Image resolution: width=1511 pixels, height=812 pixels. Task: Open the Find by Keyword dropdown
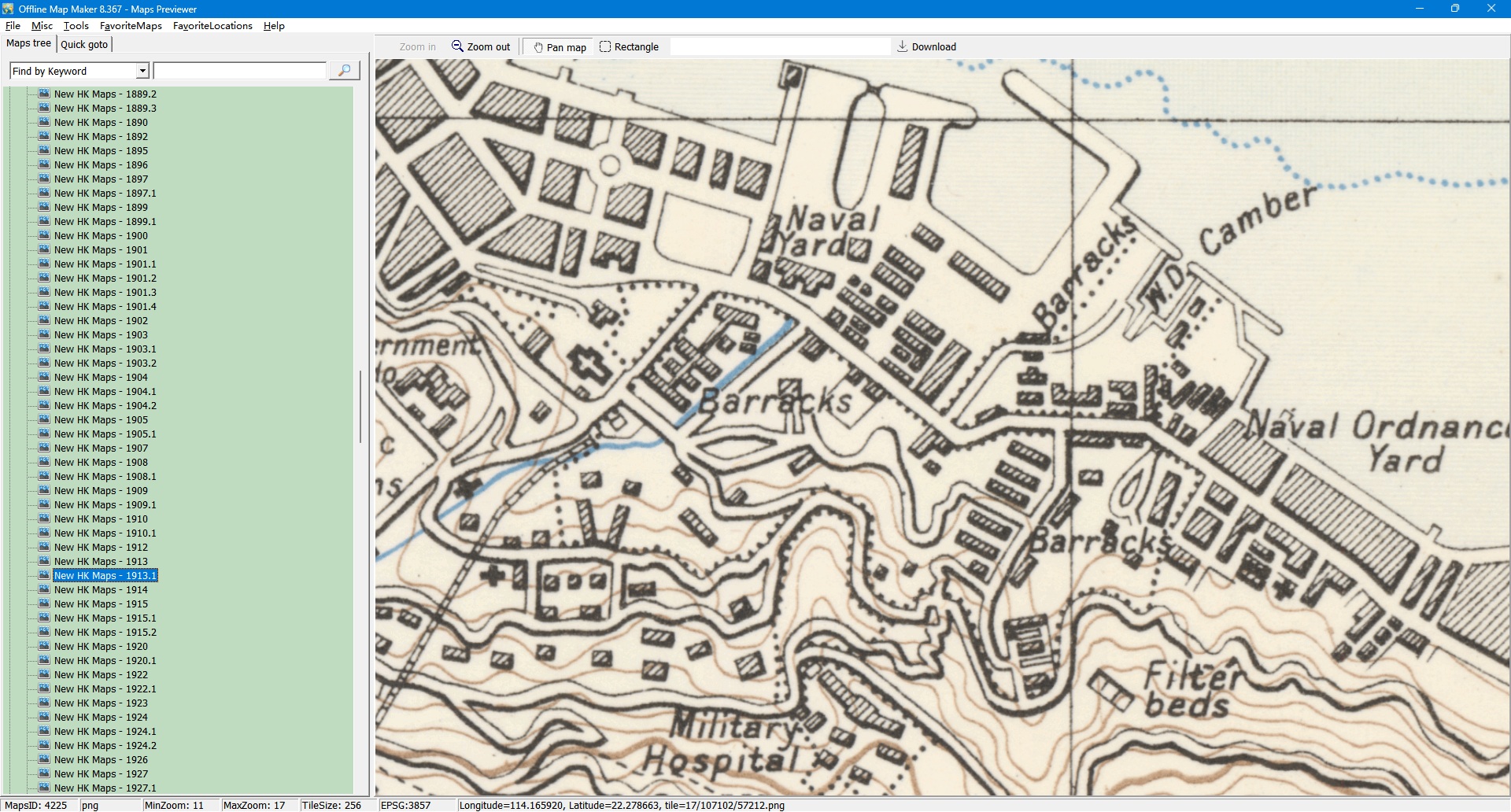coord(142,71)
